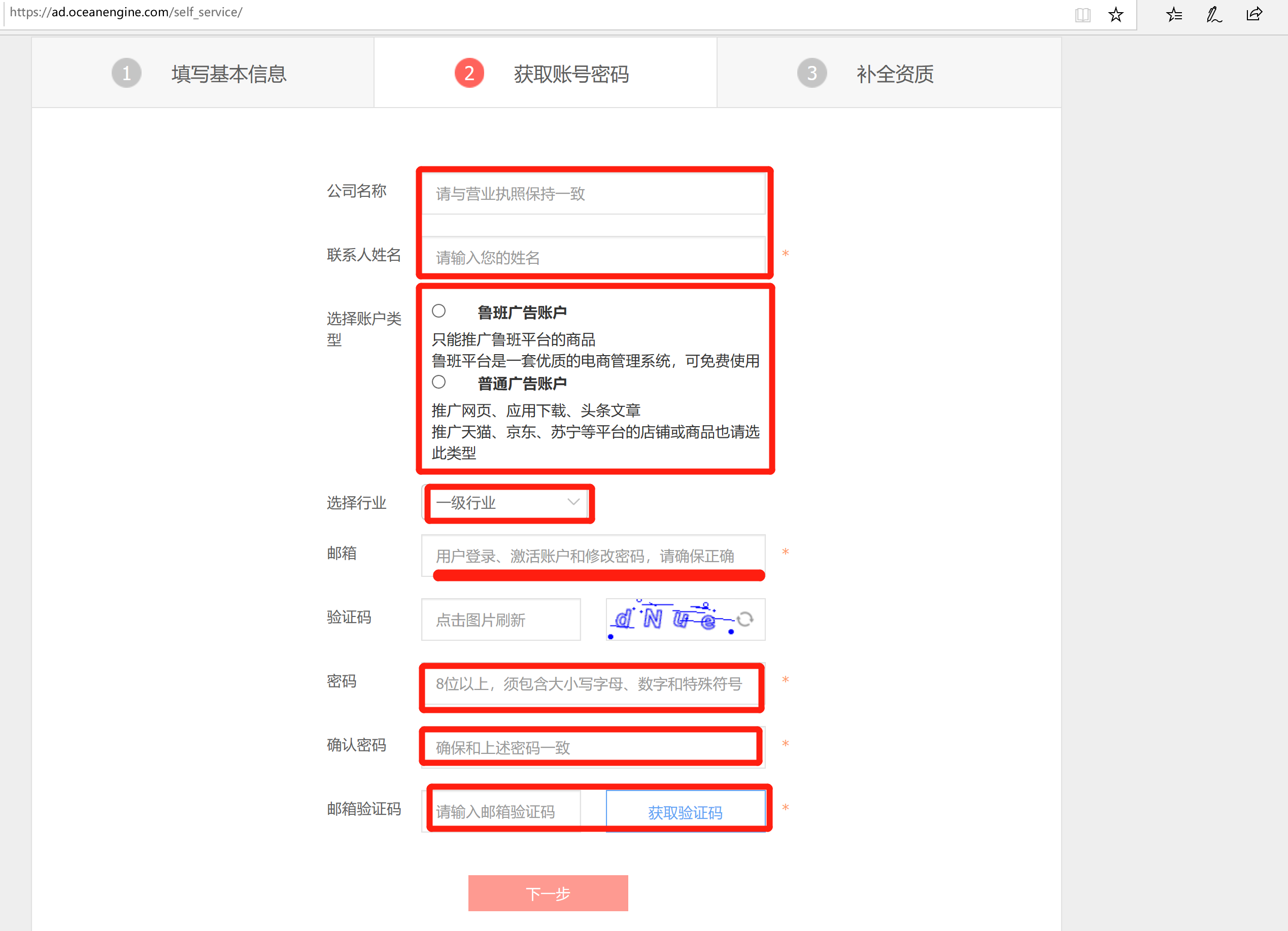Open the favorites hub list icon
Screen dimensions: 1288x931
(1174, 14)
